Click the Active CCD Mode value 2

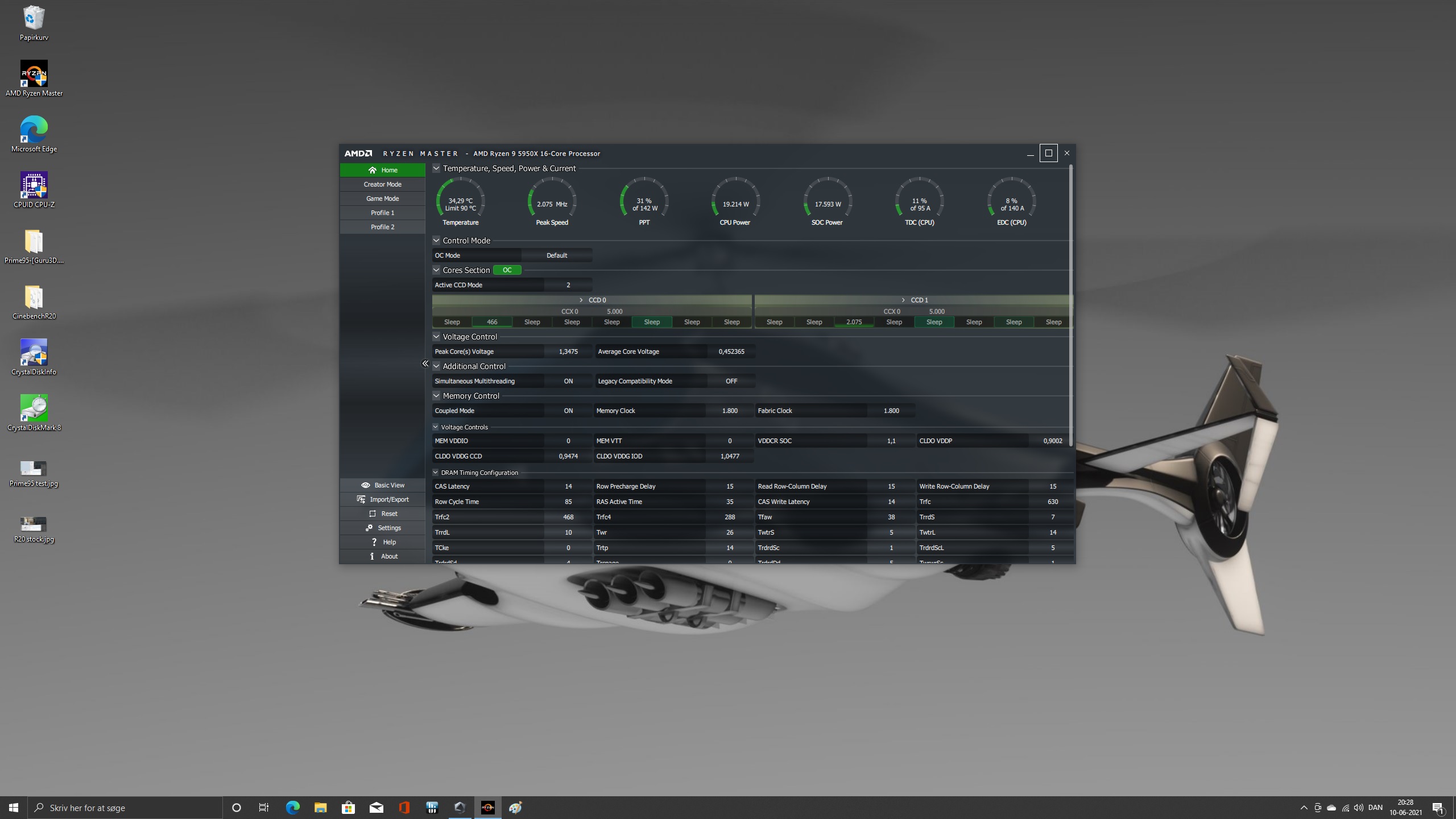[568, 285]
